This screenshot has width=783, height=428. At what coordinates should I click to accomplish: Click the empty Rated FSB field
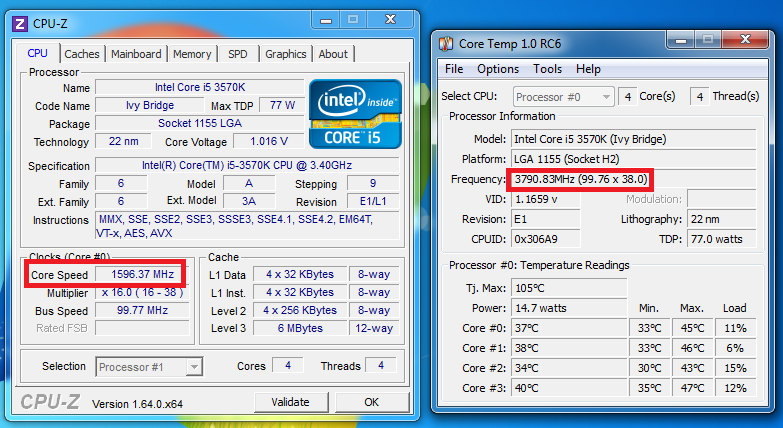(142, 328)
